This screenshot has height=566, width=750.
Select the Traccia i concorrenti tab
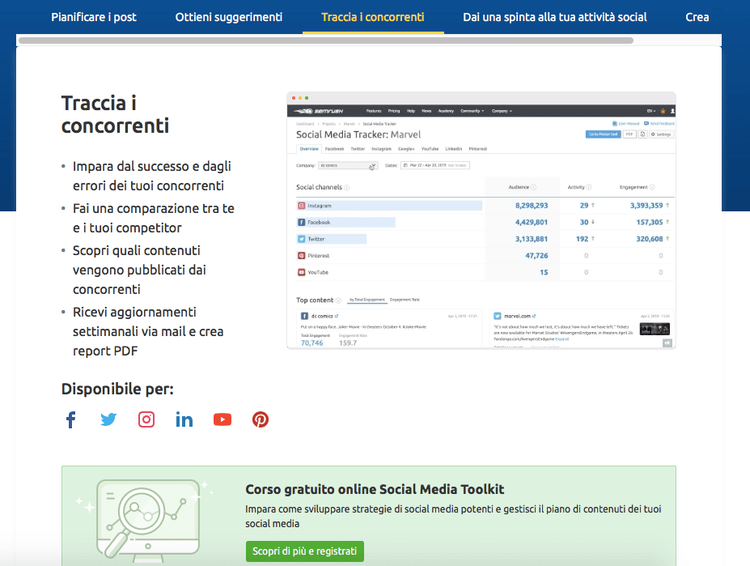coord(373,17)
